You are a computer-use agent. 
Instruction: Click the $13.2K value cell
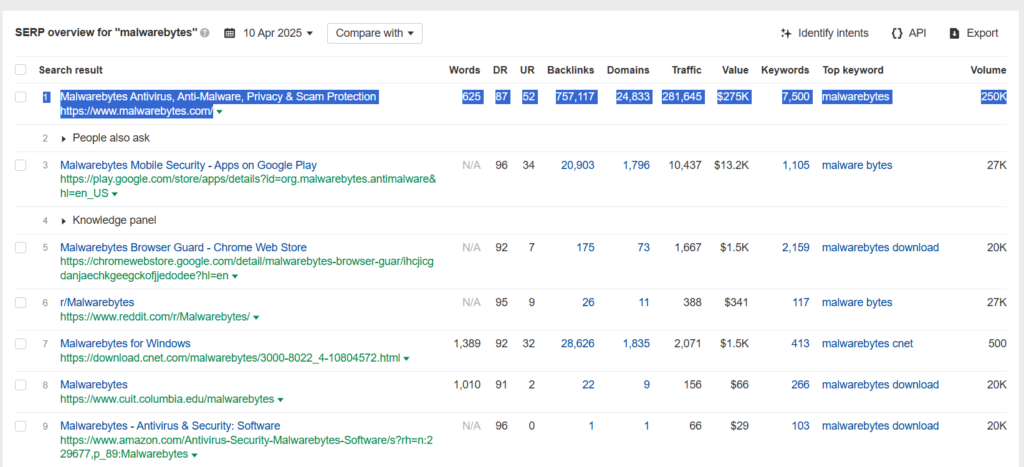(x=733, y=165)
